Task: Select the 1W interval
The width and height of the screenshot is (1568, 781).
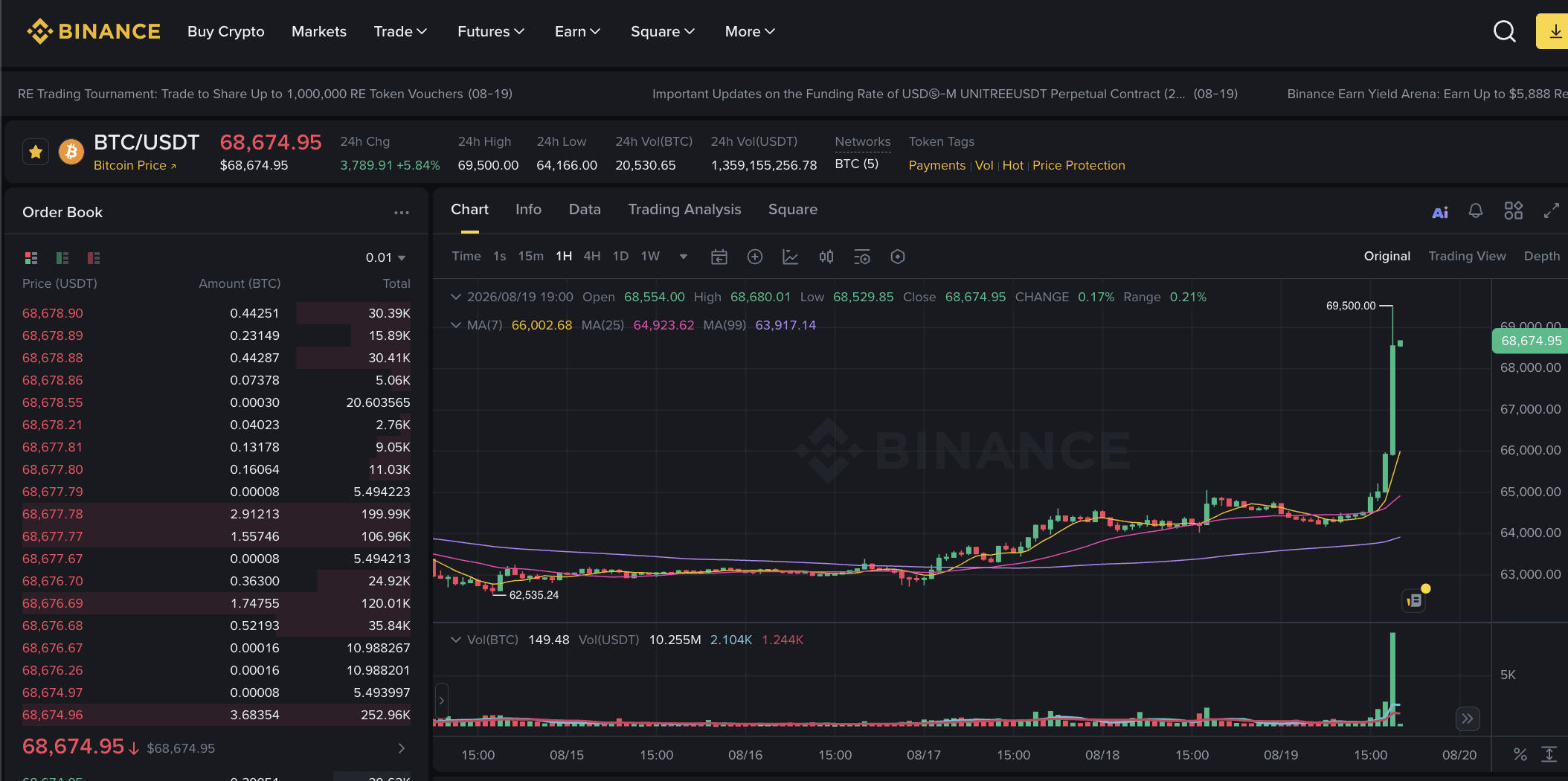Action: [650, 256]
